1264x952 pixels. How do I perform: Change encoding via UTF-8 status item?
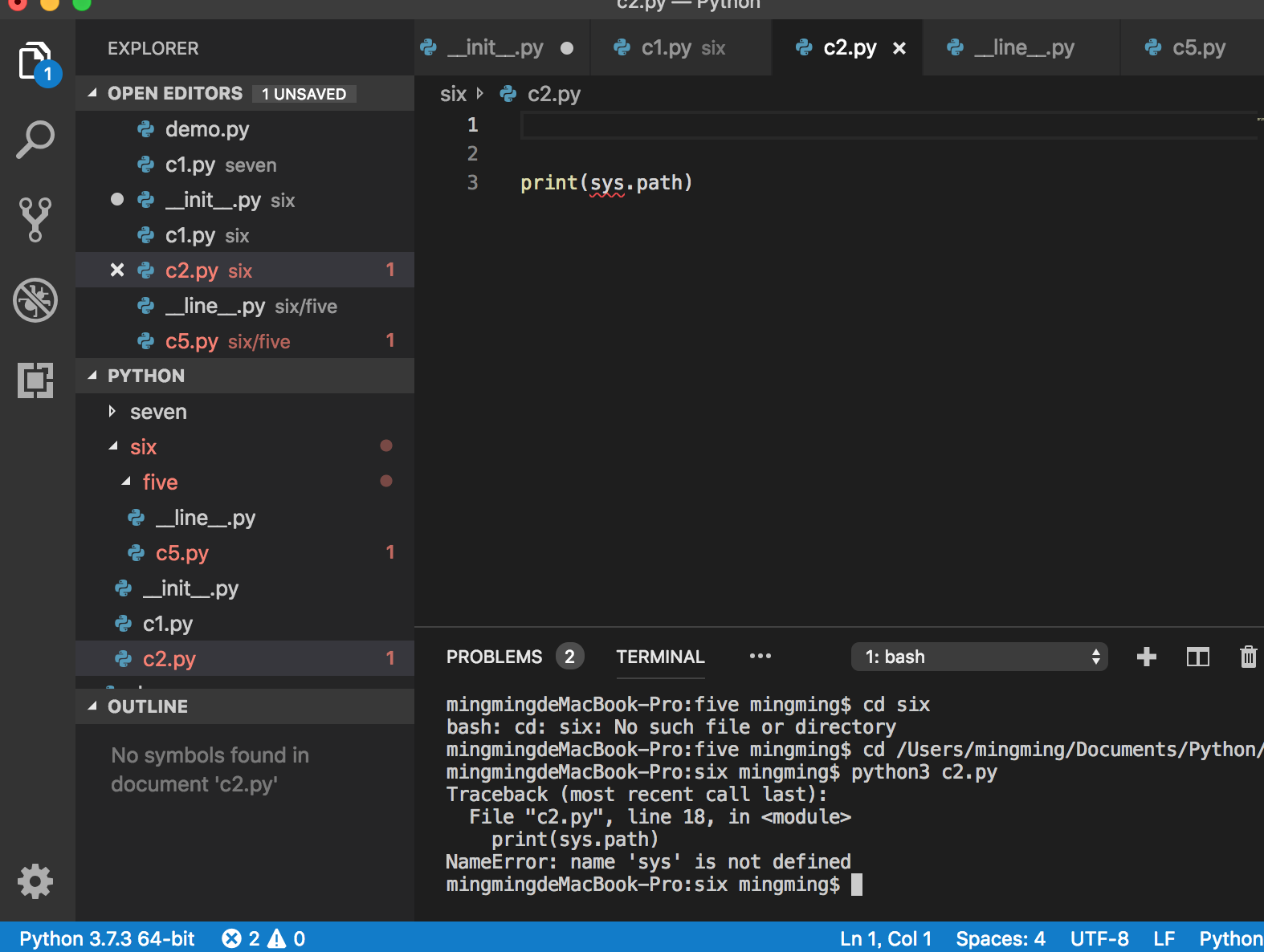point(1099,938)
